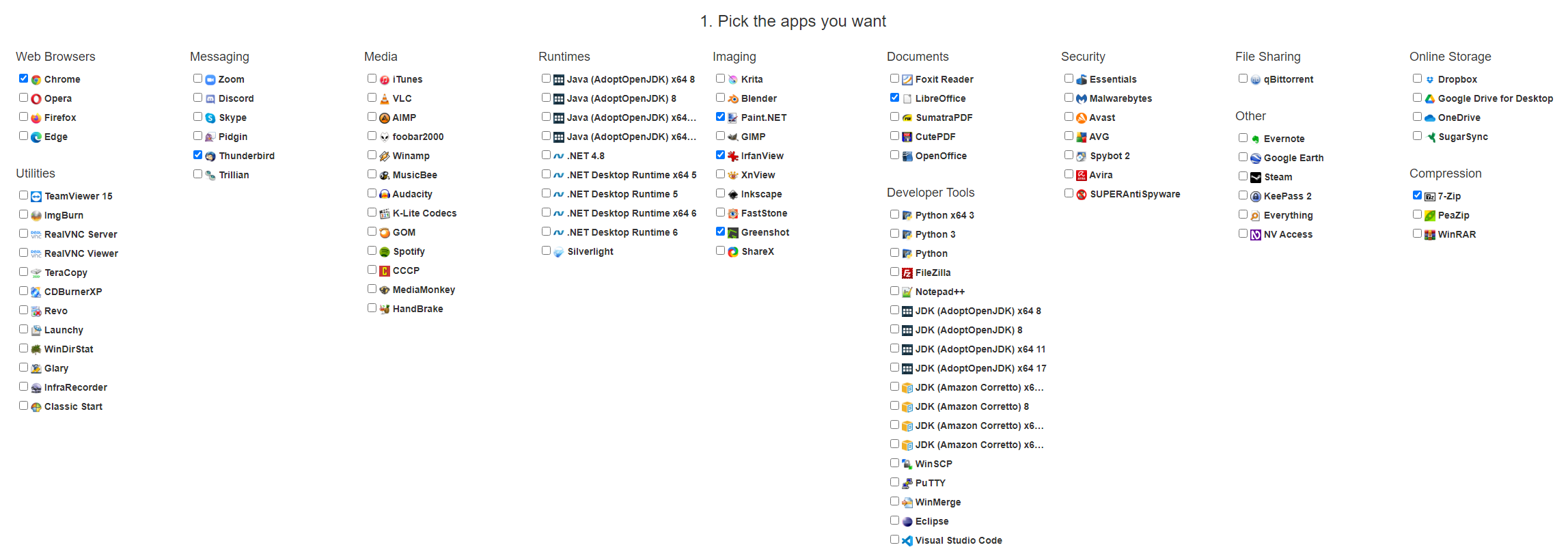
Task: Uncheck the Chrome checkbox
Action: click(24, 79)
